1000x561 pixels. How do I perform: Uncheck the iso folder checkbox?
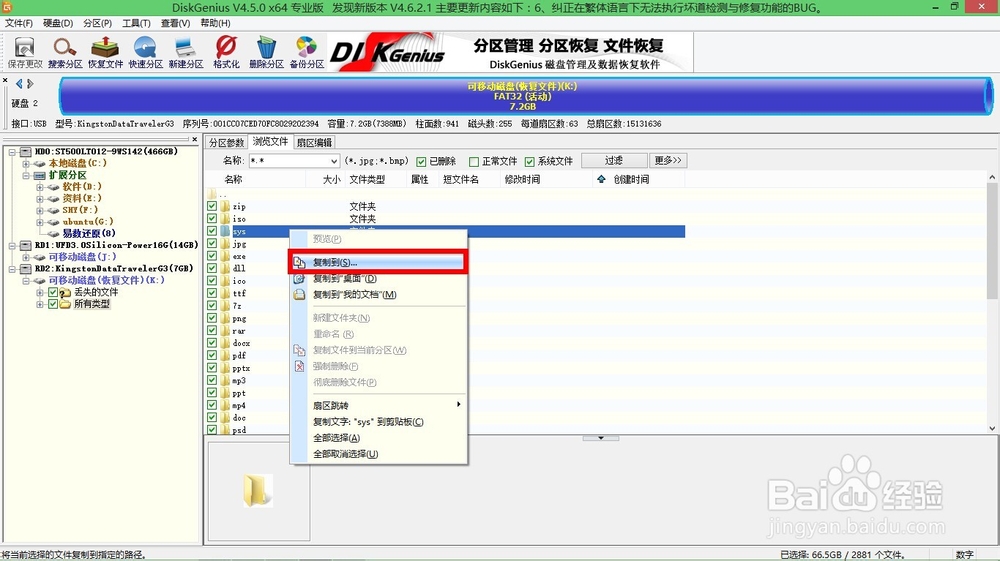(x=212, y=218)
